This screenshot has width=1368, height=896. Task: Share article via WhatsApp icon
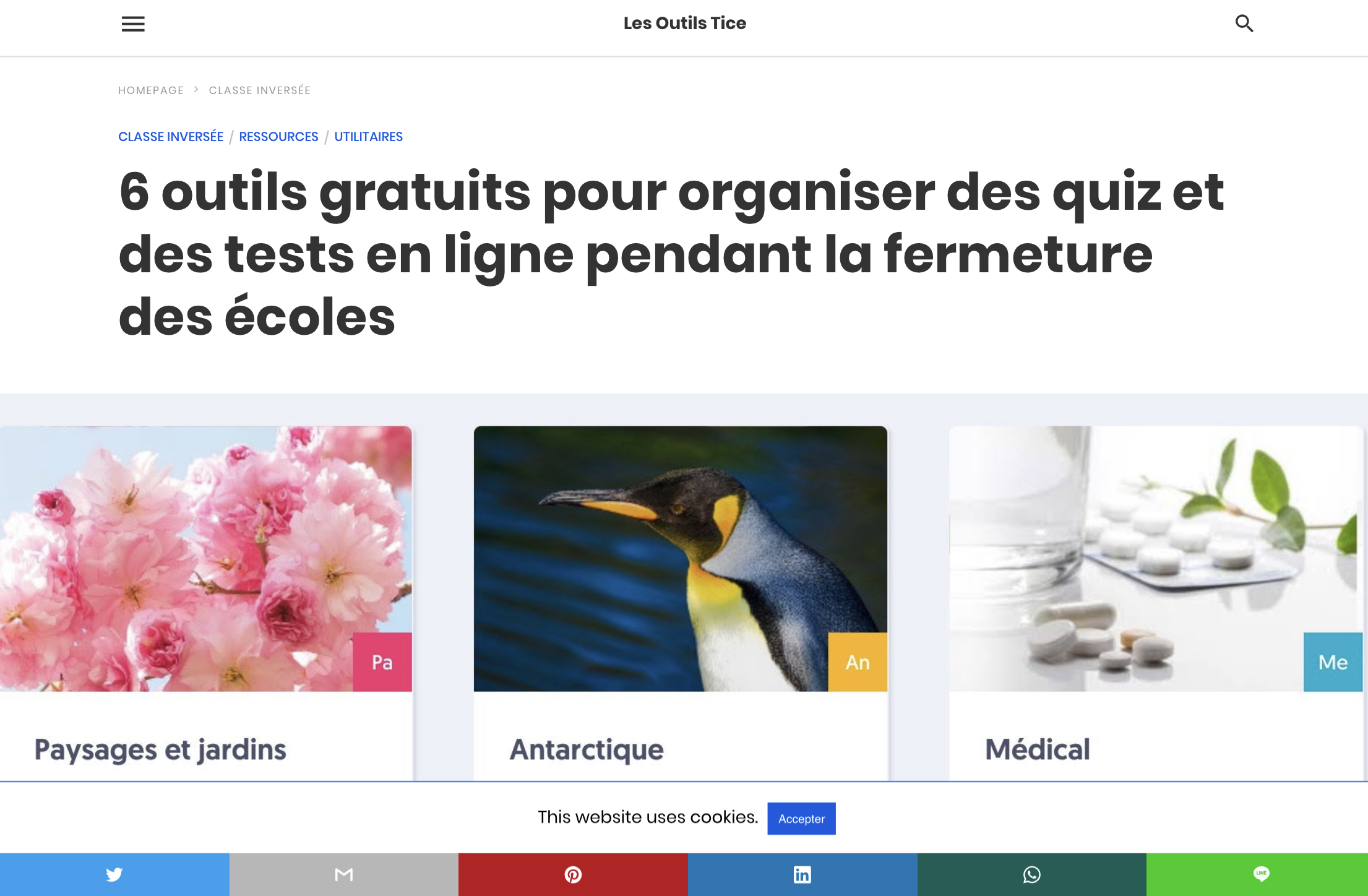(1032, 874)
